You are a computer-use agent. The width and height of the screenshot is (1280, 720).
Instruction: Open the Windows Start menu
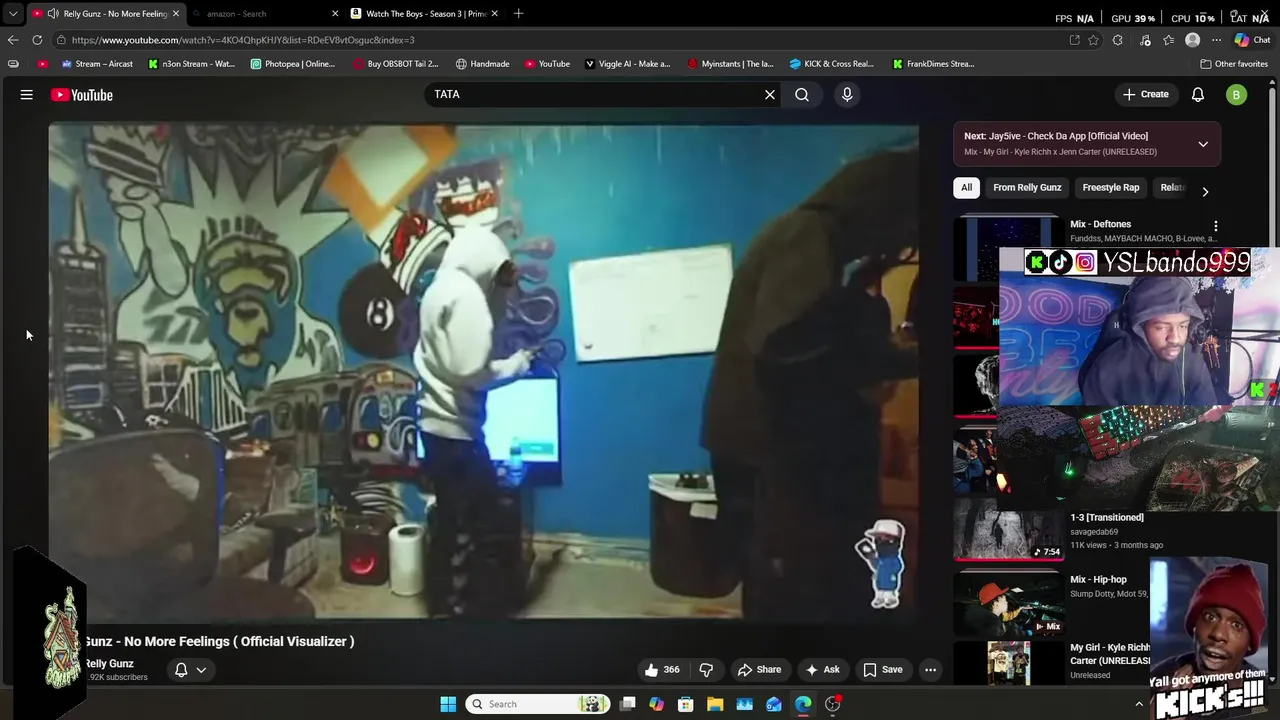[448, 704]
